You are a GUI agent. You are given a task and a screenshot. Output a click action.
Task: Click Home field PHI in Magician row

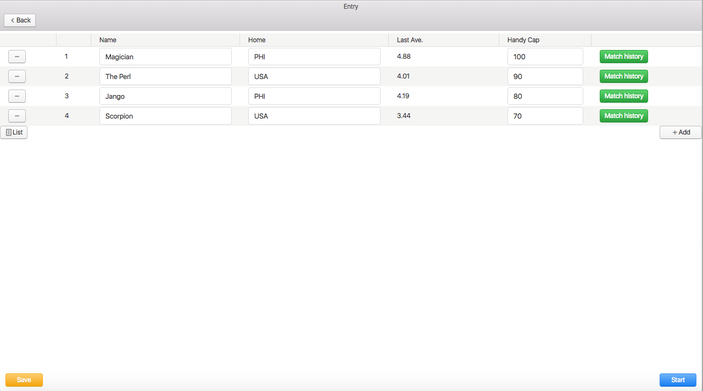(314, 56)
